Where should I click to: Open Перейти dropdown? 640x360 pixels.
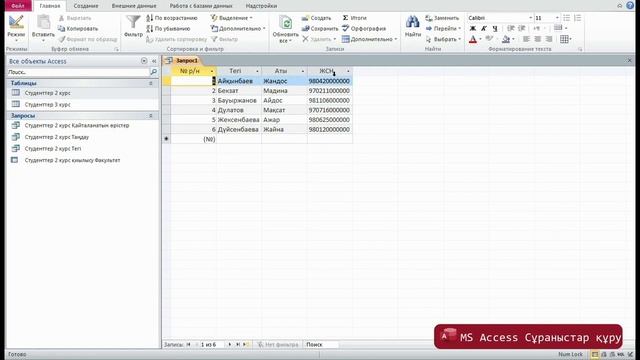(x=443, y=29)
